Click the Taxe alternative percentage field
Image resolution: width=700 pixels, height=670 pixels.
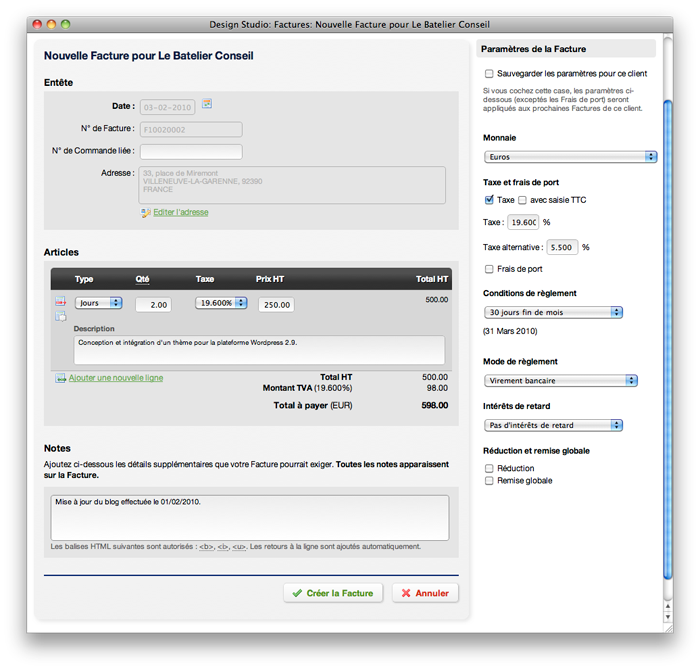pyautogui.click(x=562, y=247)
